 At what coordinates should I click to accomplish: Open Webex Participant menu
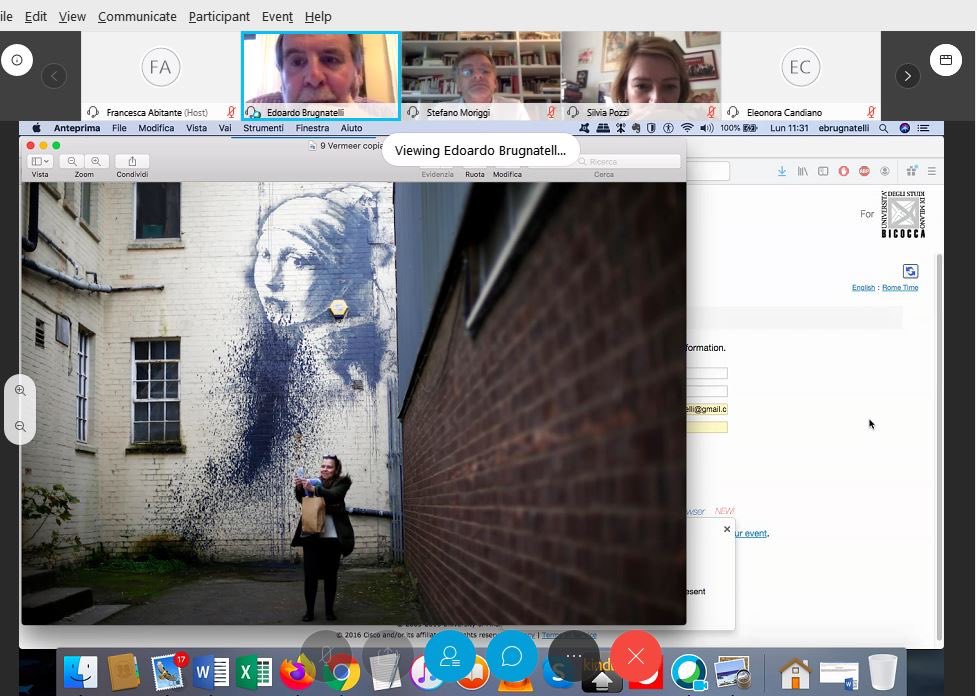[x=219, y=17]
